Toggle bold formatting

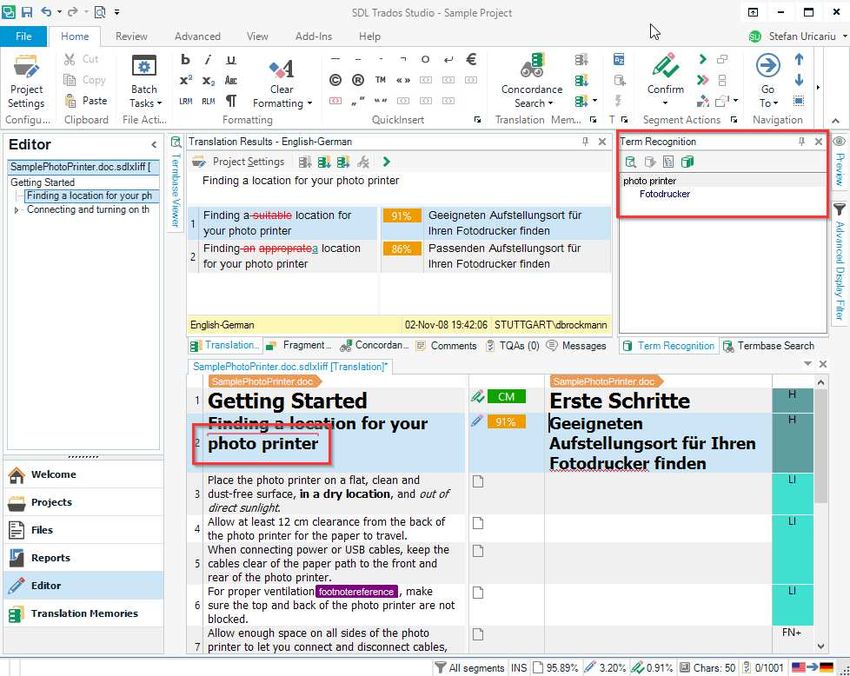click(185, 59)
